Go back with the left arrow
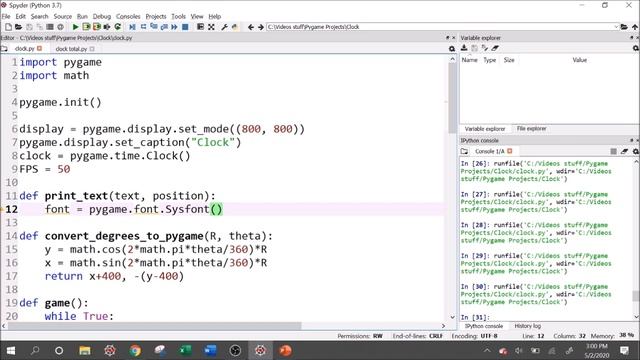 coord(251,27)
